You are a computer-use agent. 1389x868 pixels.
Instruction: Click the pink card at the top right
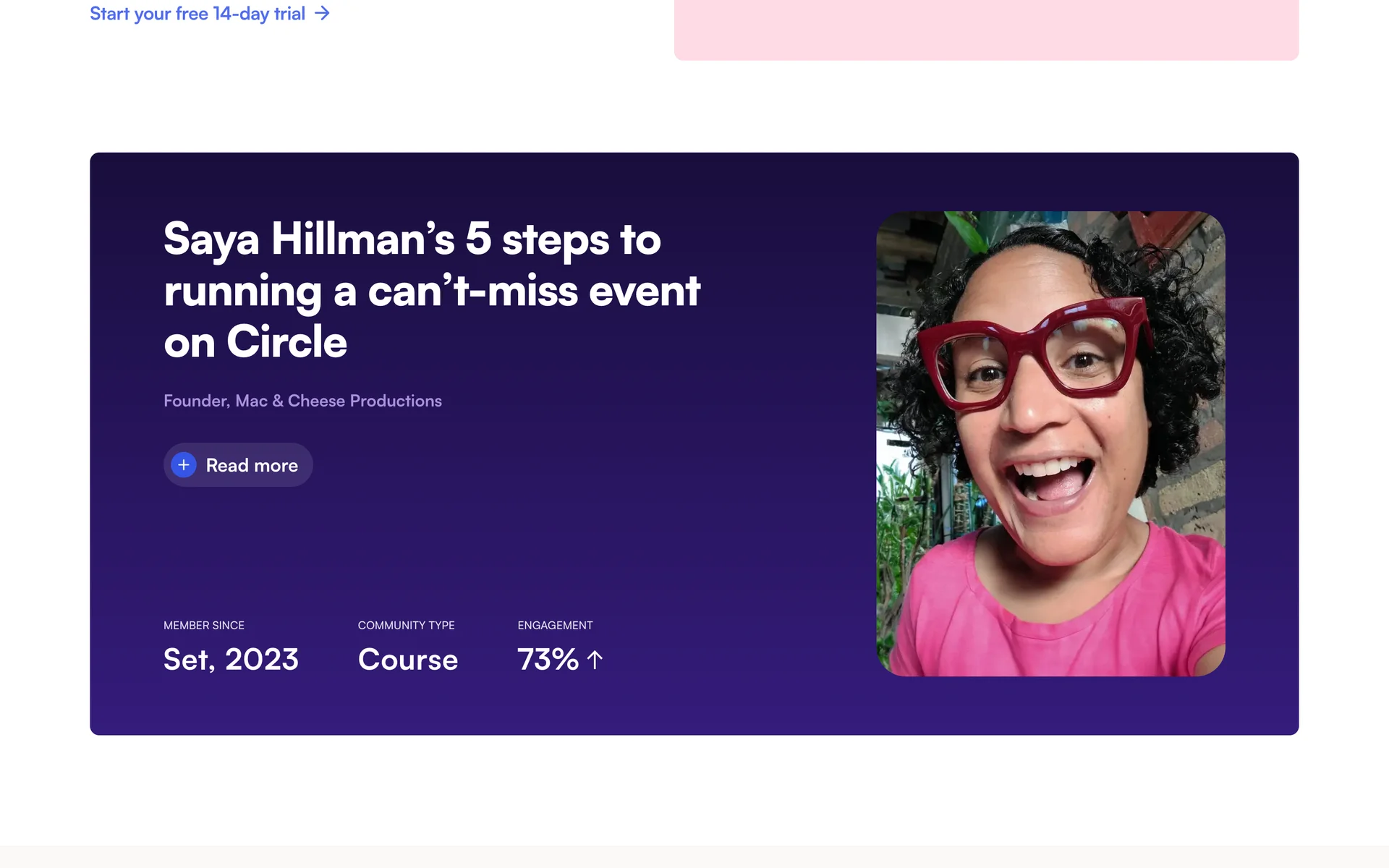pos(985,29)
